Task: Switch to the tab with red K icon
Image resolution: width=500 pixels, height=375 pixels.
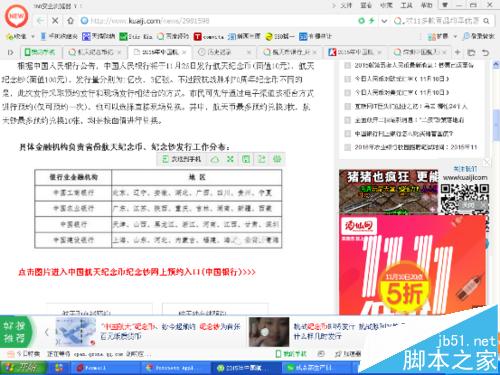Action: (355, 52)
